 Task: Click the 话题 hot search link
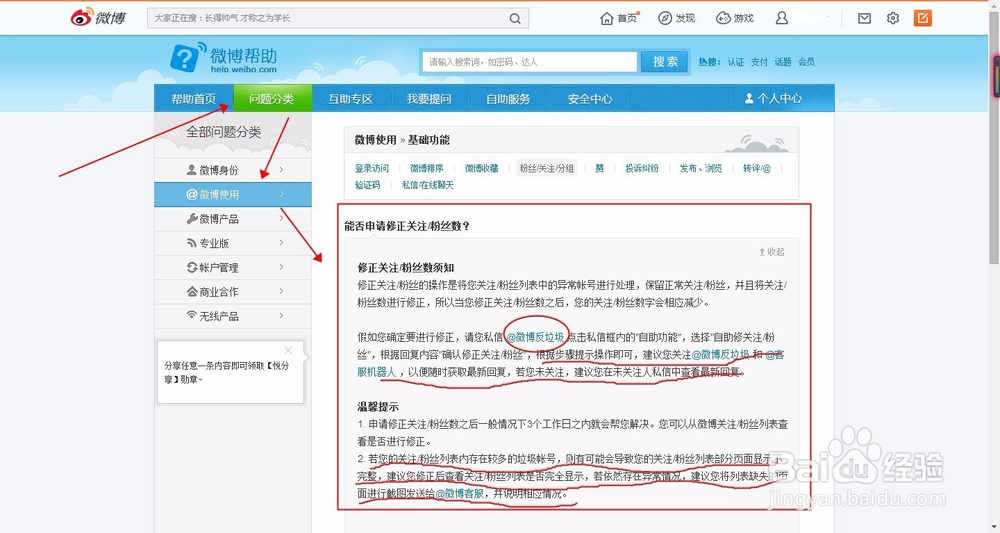click(783, 62)
